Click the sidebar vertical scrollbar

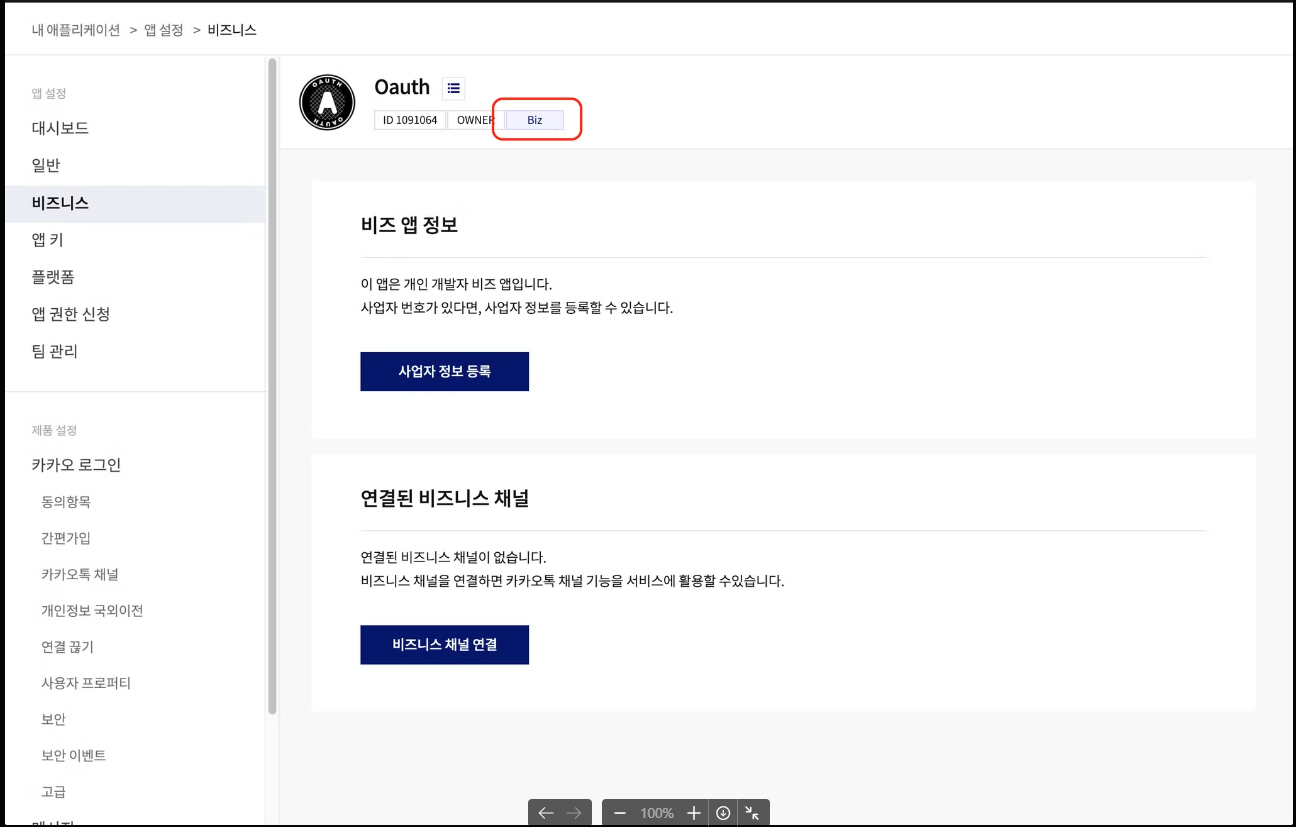272,386
